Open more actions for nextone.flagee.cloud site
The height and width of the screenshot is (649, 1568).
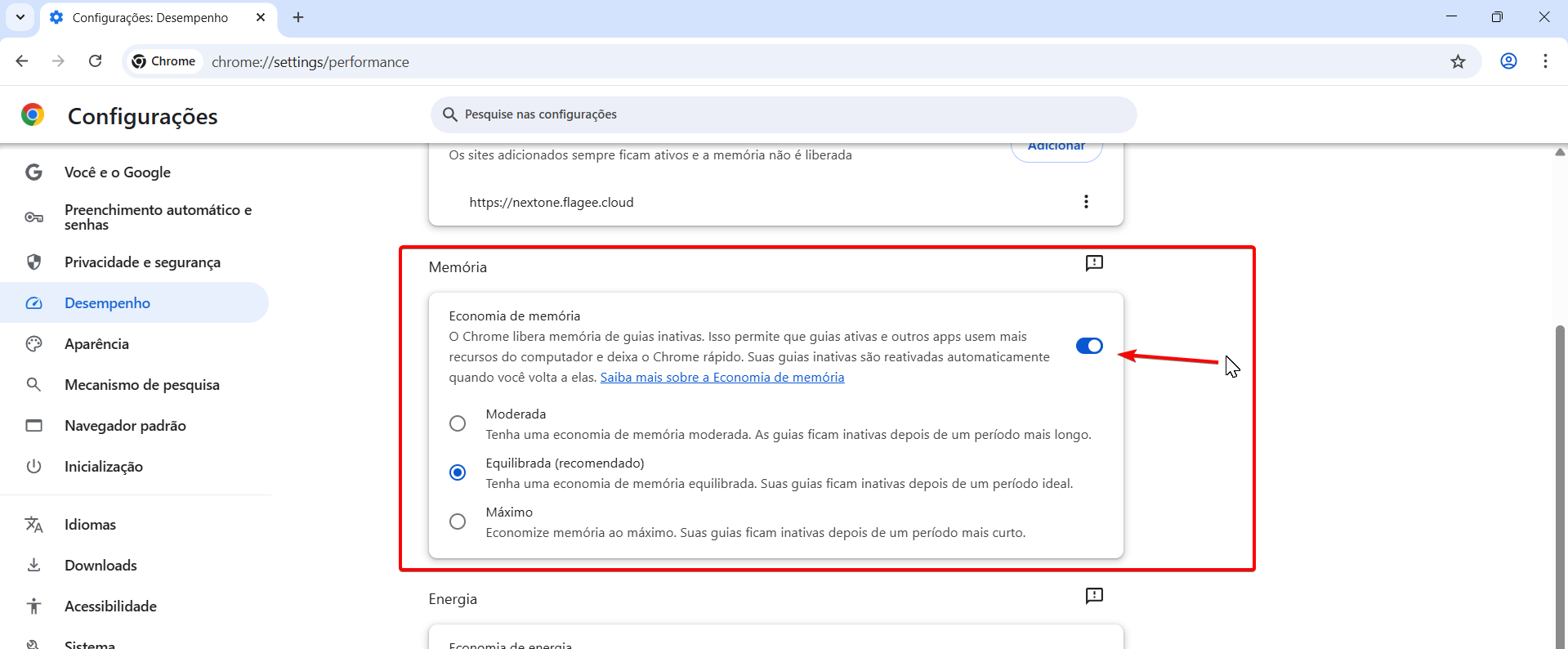coord(1086,202)
